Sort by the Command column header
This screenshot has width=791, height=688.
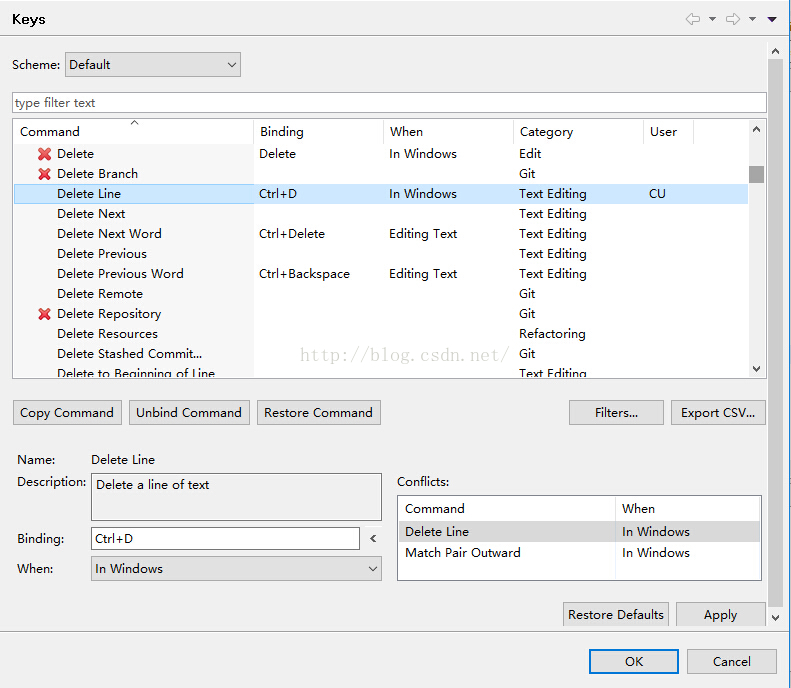click(x=50, y=132)
